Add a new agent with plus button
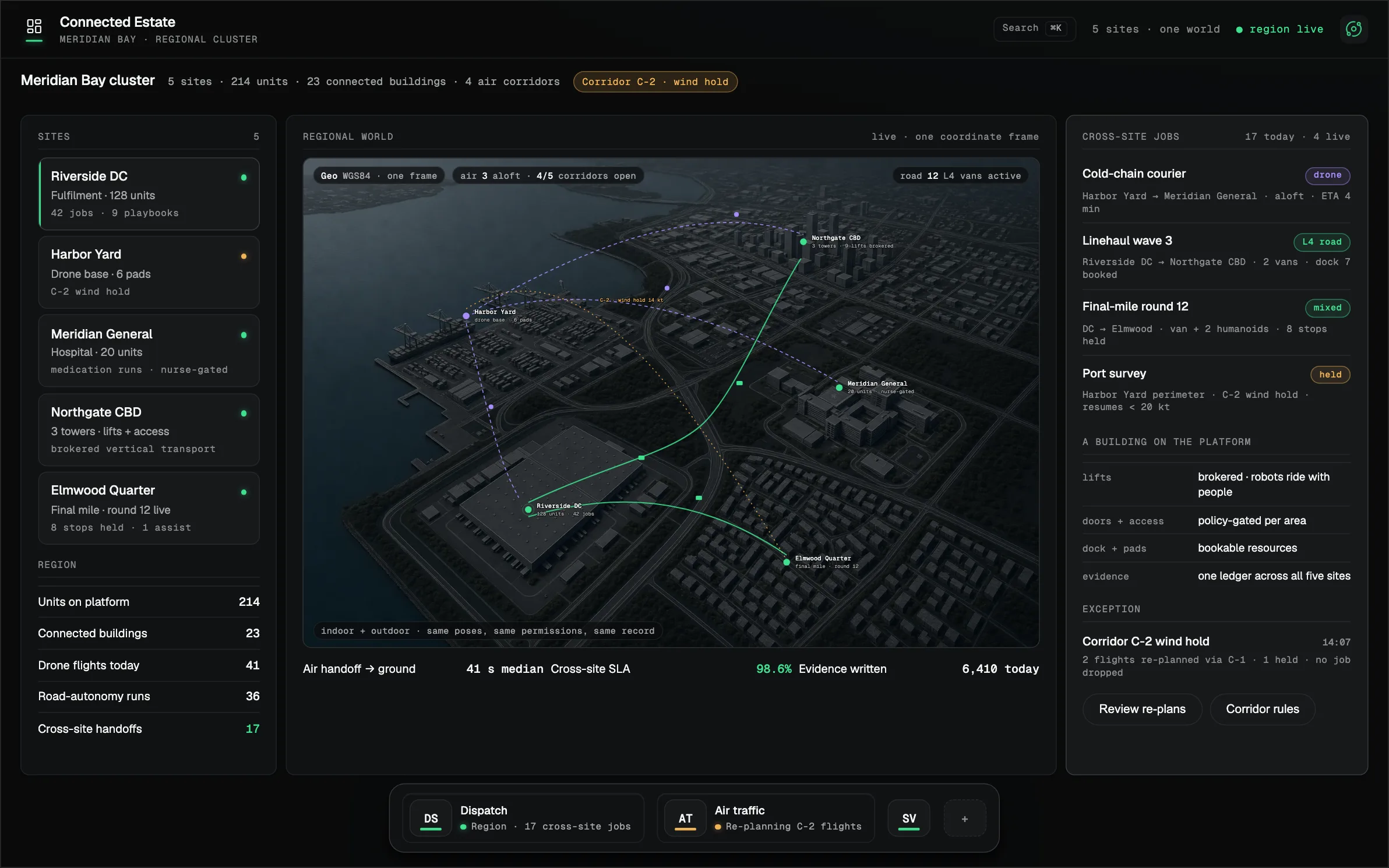Image resolution: width=1389 pixels, height=868 pixels. (965, 818)
